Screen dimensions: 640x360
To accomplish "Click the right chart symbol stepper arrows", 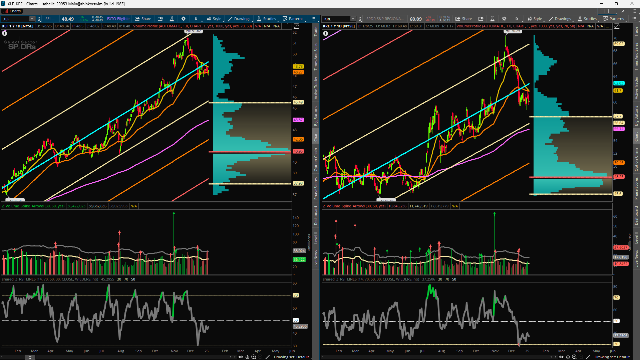I will [360, 19].
